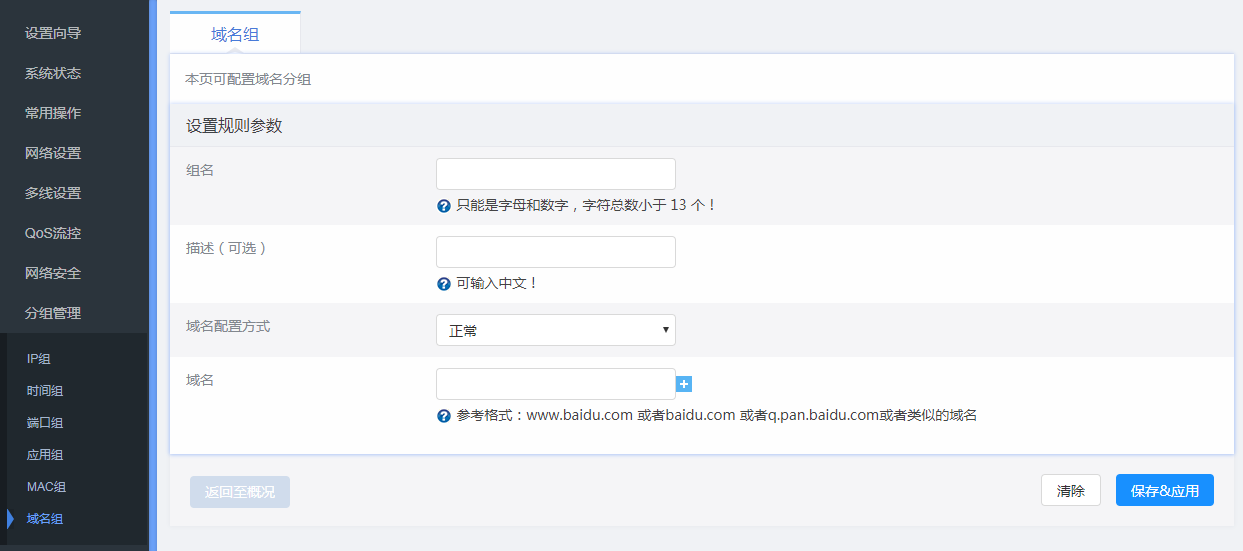Screen dimensions: 1243x551
Task: Go to MAC组 in the submenu
Action: pos(45,487)
